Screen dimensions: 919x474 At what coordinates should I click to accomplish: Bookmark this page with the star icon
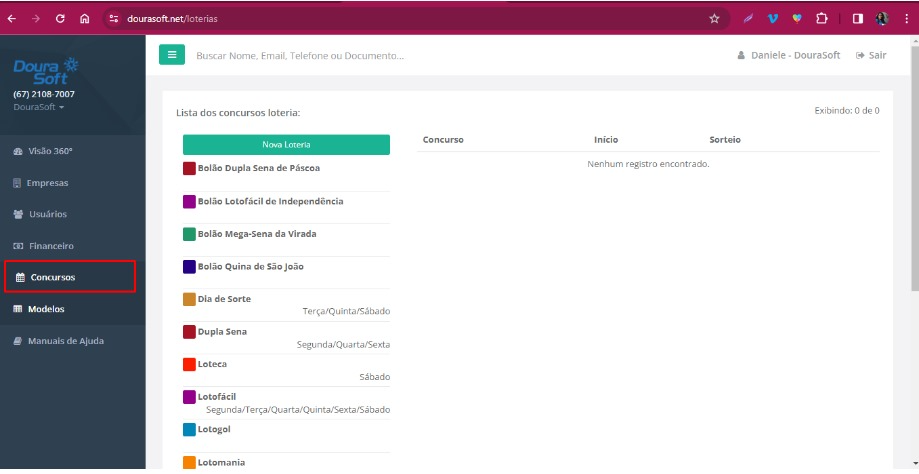tap(714, 18)
